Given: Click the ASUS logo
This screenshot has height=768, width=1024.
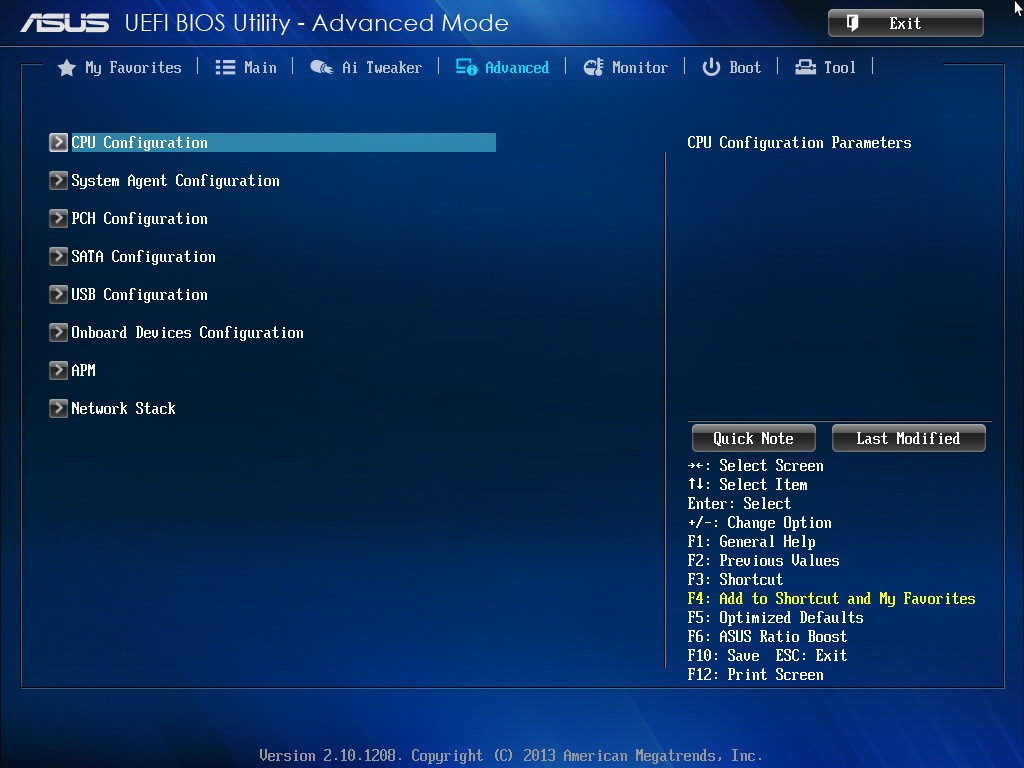Looking at the screenshot, I should coord(65,24).
